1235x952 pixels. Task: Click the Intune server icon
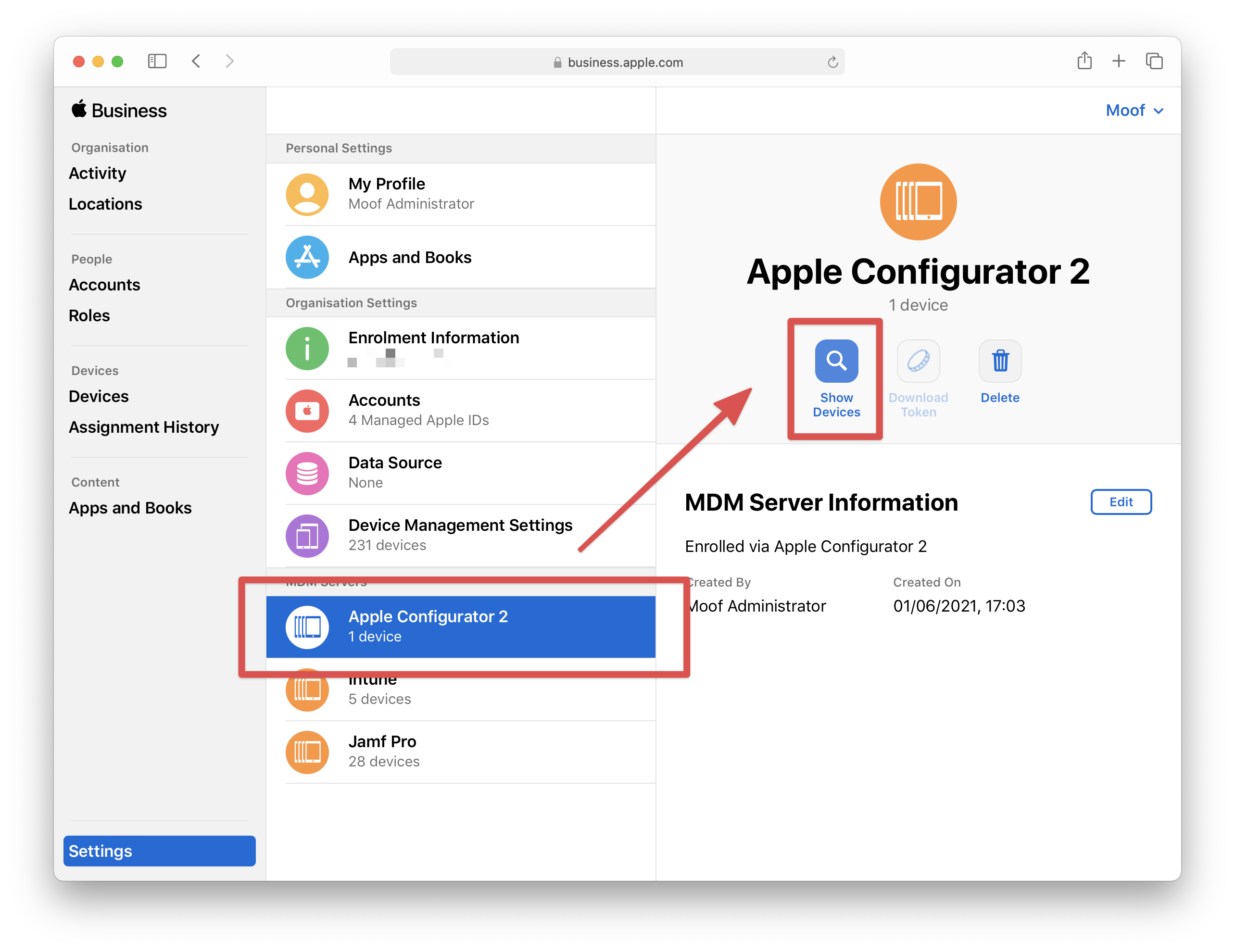(307, 689)
